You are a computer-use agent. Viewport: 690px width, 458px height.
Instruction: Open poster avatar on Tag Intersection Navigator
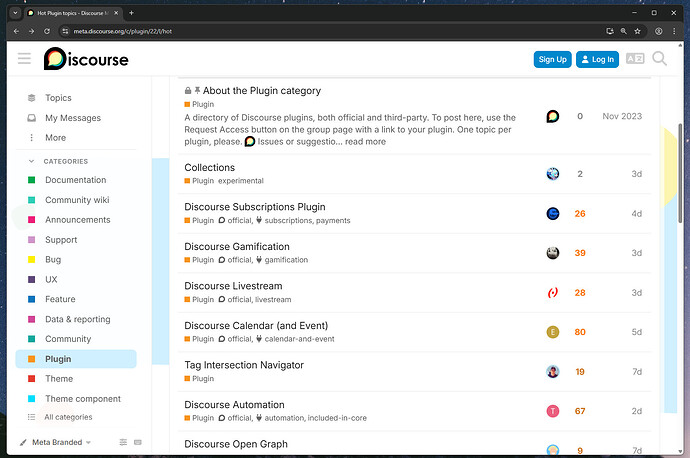[553, 371]
